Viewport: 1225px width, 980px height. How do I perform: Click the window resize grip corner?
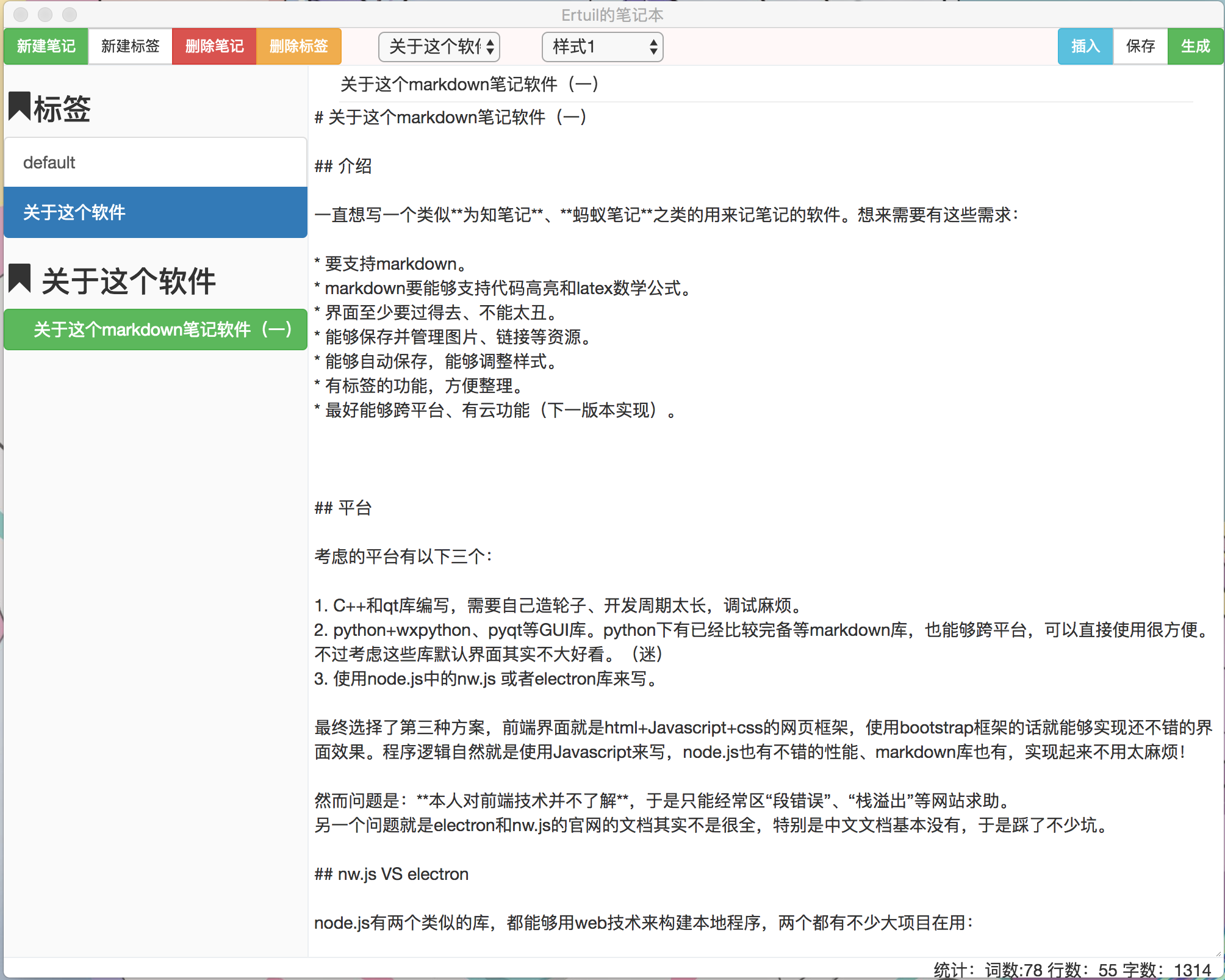(1219, 953)
